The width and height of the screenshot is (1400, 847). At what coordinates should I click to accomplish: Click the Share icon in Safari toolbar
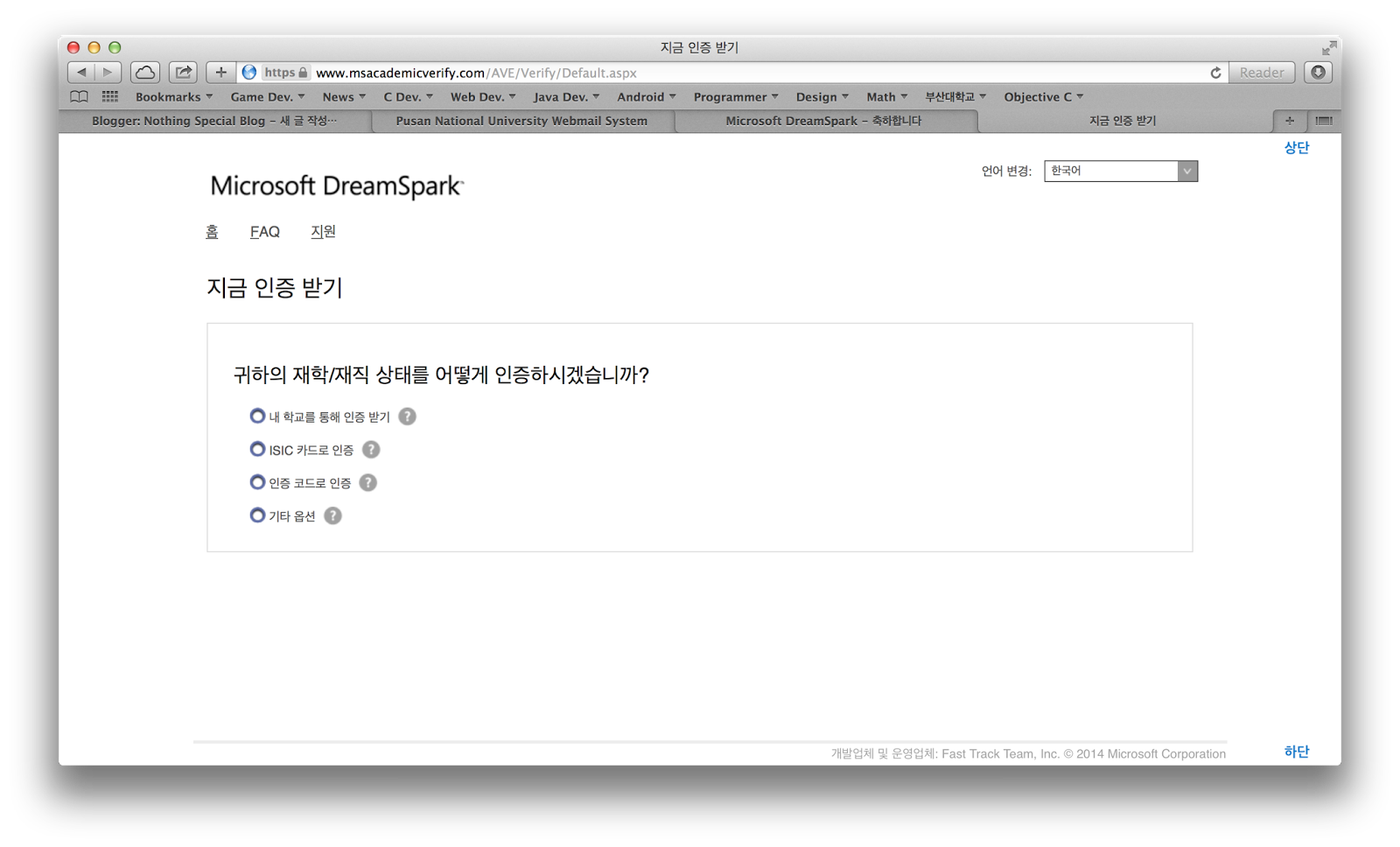(183, 73)
